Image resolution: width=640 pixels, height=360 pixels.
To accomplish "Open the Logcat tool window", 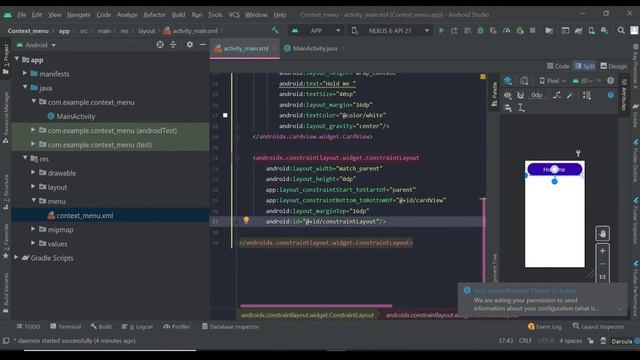I will pos(137,327).
